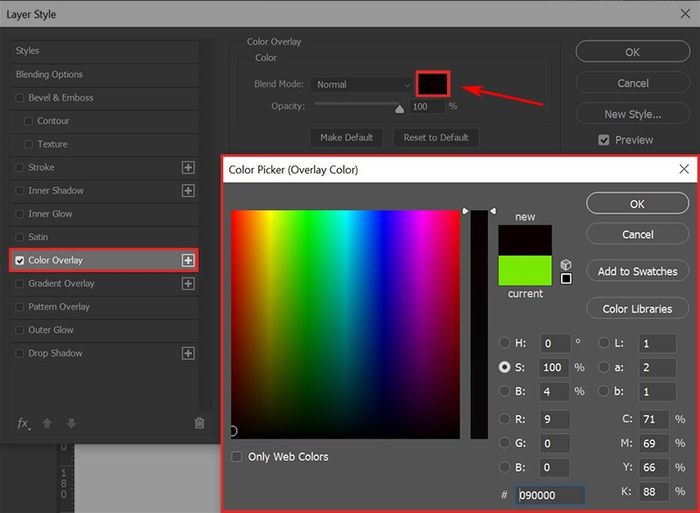Screen dimensions: 700x513
Task: Pick a color in the spectrum field
Action: (346, 324)
